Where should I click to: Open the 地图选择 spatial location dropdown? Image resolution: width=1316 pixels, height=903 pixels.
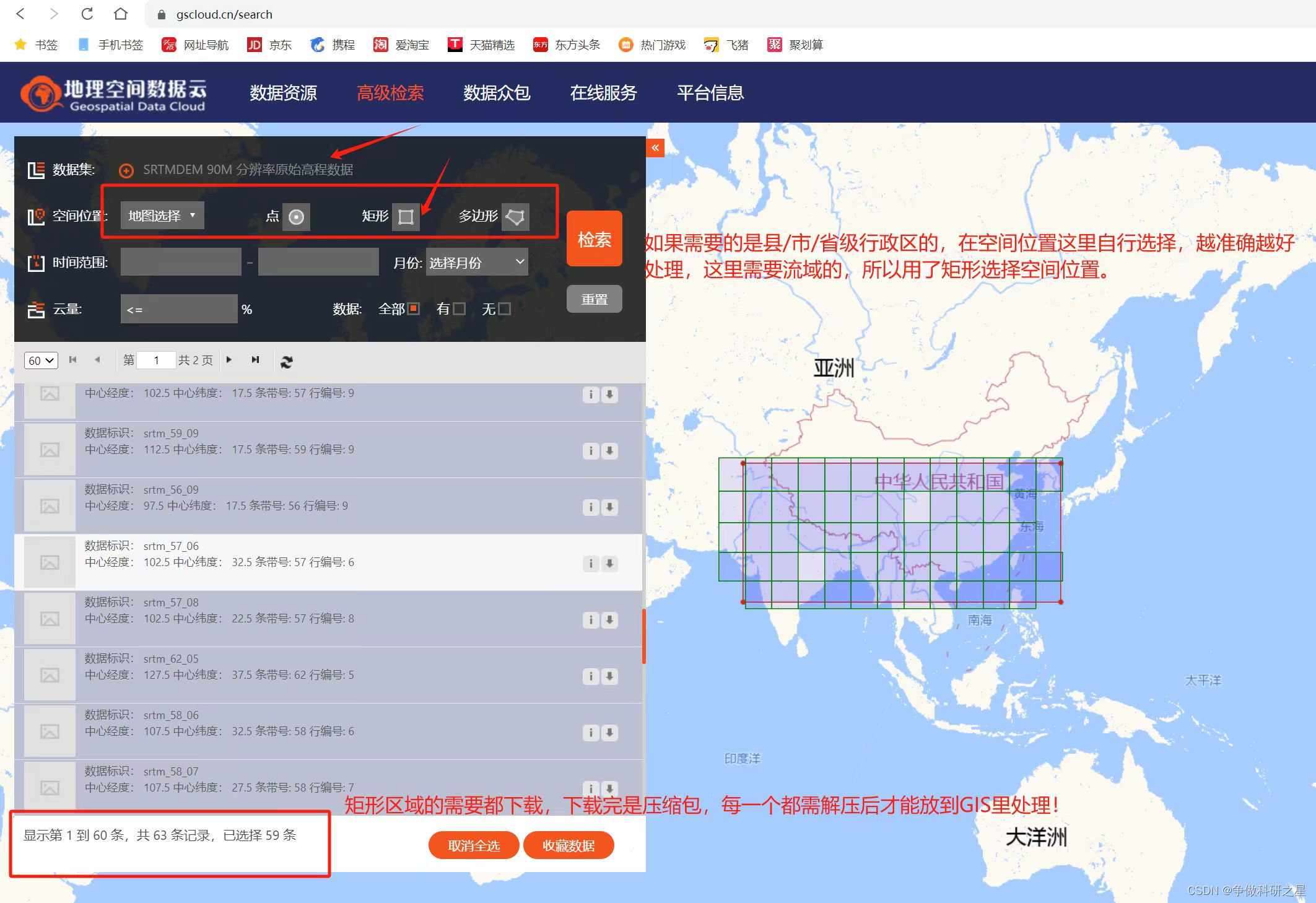point(162,216)
